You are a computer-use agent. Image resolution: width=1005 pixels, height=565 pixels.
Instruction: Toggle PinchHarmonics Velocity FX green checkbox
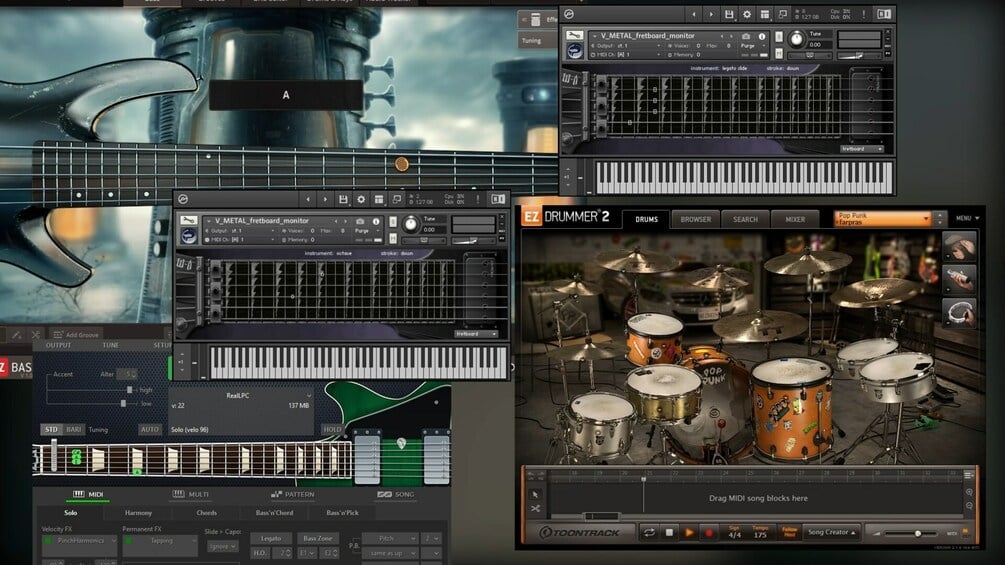tap(48, 541)
